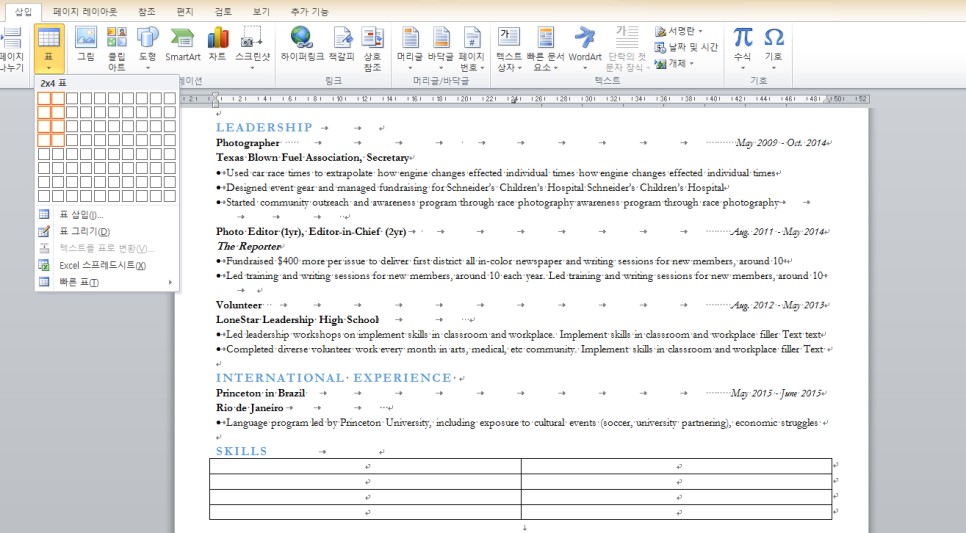The height and width of the screenshot is (533, 966).
Task: Open the 하이퍼링크 (Hyperlink) tool
Action: click(302, 45)
